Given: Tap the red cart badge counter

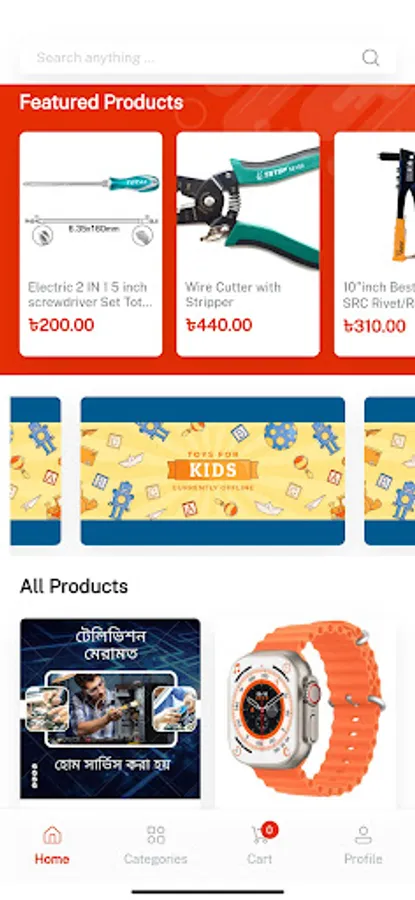Looking at the screenshot, I should pyautogui.click(x=270, y=829).
